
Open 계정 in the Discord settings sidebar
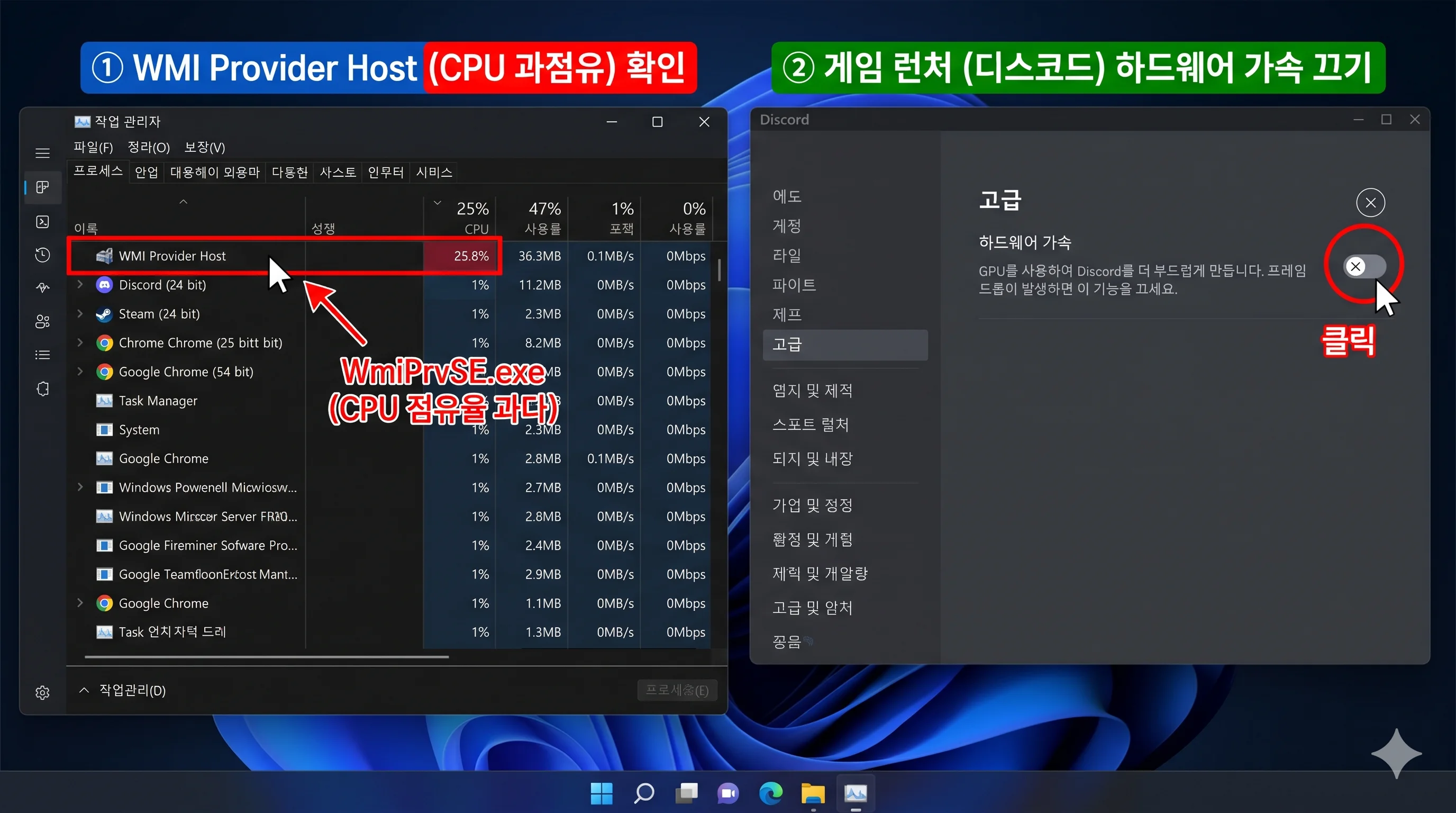click(x=787, y=226)
